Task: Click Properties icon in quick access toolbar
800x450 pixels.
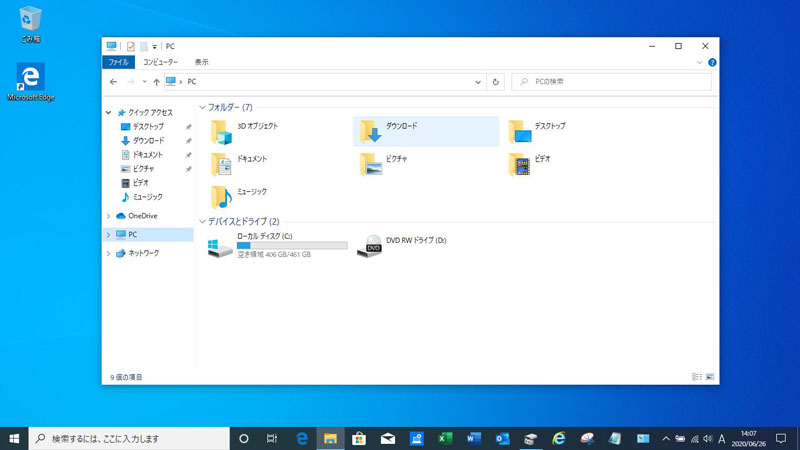Action: coord(131,46)
